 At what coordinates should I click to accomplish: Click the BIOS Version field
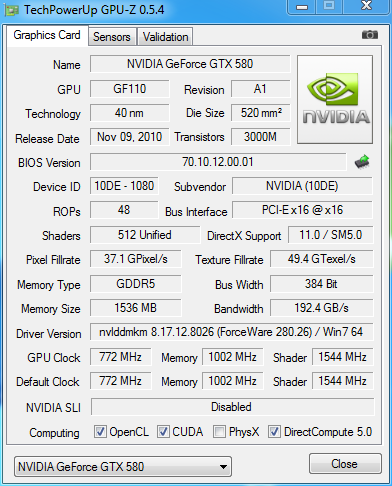click(x=218, y=162)
